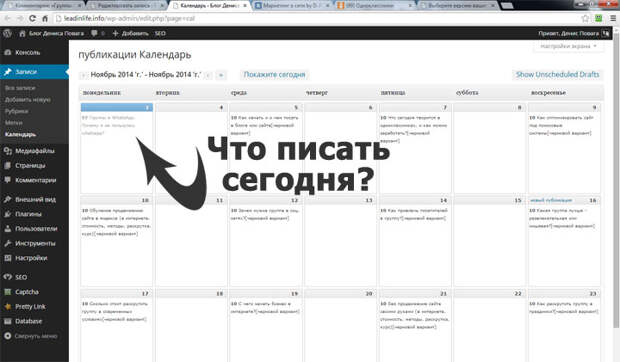Open Медиафайлы in the sidebar
The image size is (620, 362).
(34, 151)
